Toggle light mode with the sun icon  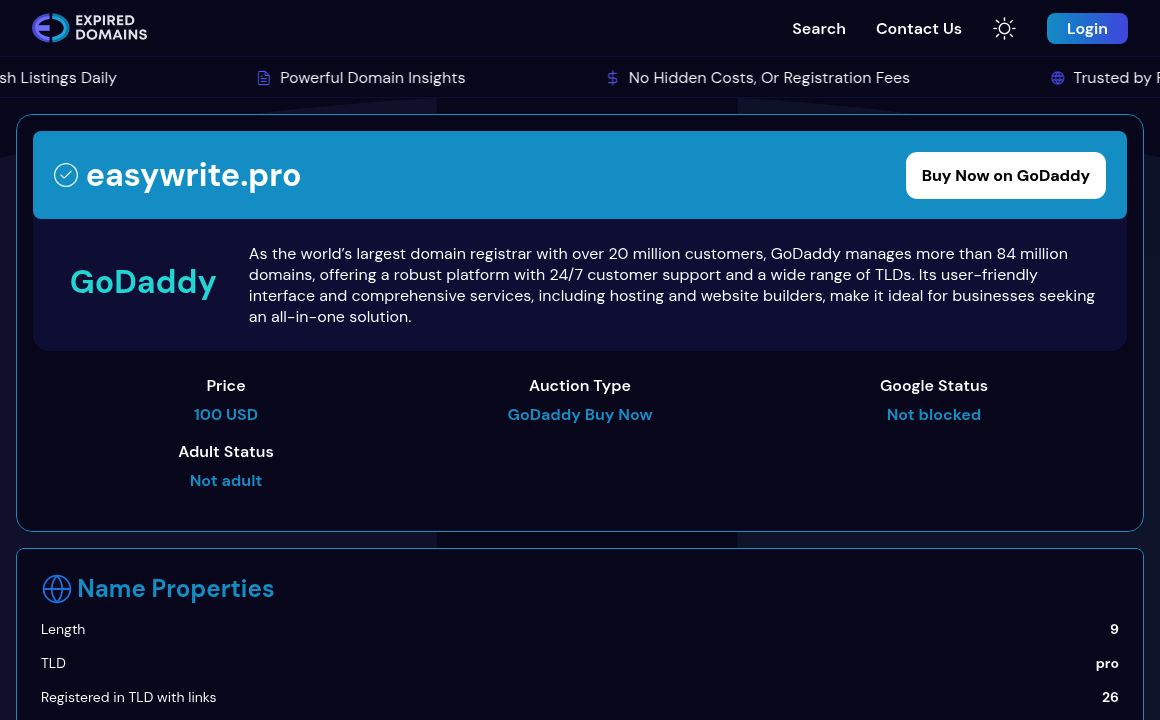coord(1004,28)
